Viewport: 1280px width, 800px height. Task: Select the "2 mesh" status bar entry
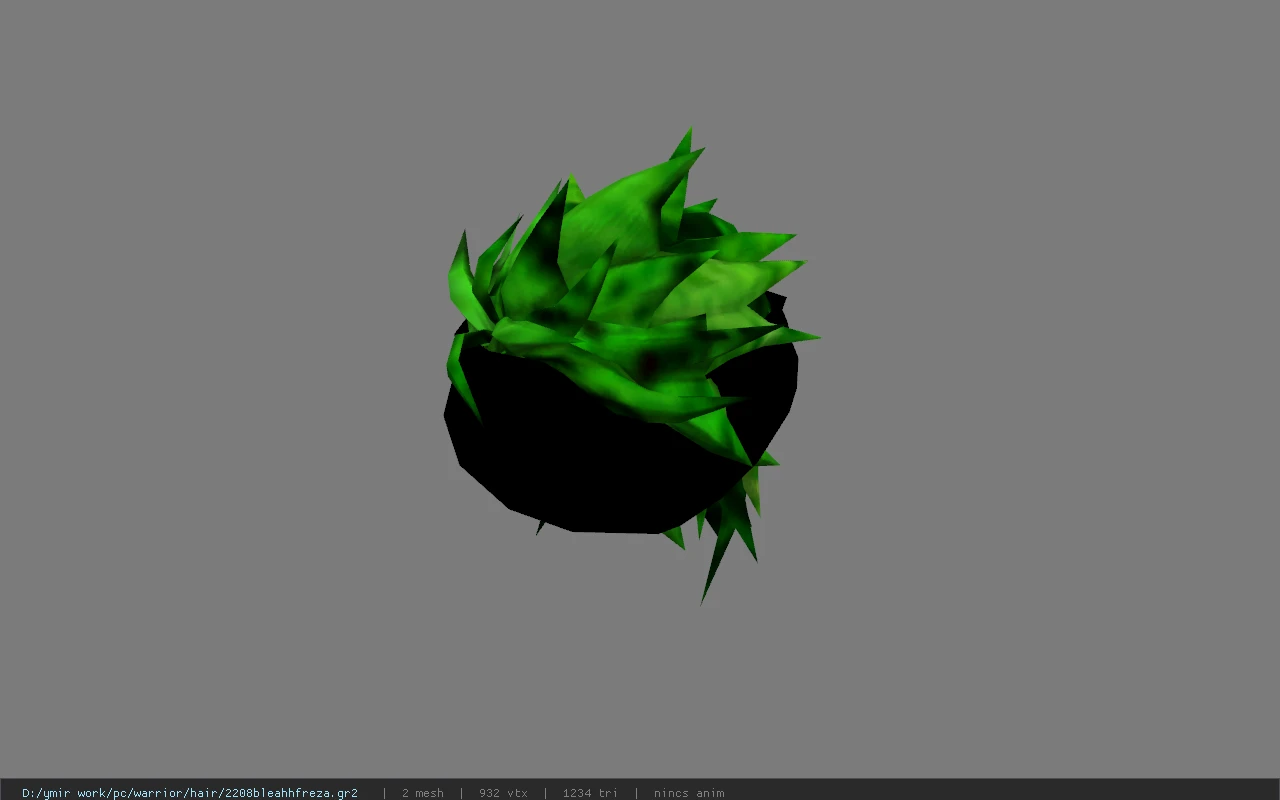(x=422, y=793)
